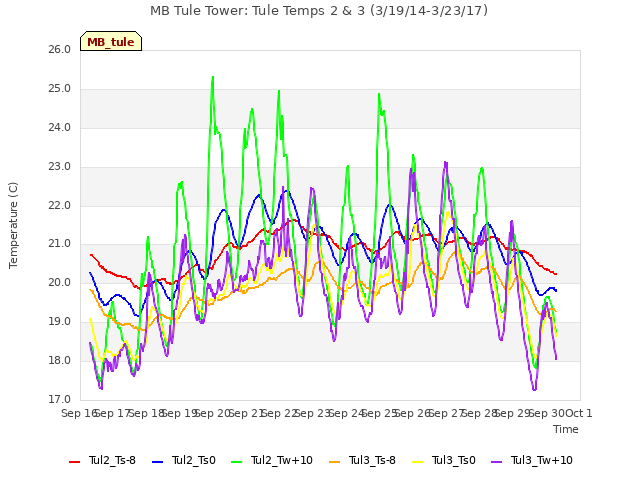Click the Sep 16 x-axis label
The height and width of the screenshot is (480, 640).
point(78,413)
